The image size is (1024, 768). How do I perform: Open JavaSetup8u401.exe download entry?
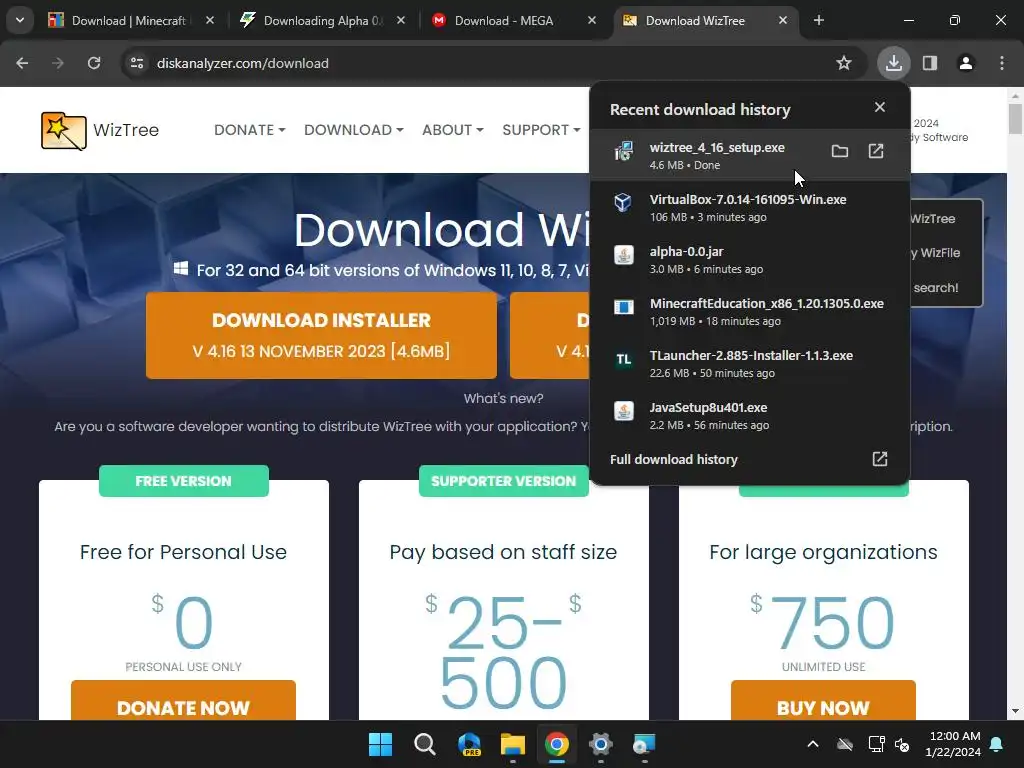point(750,416)
